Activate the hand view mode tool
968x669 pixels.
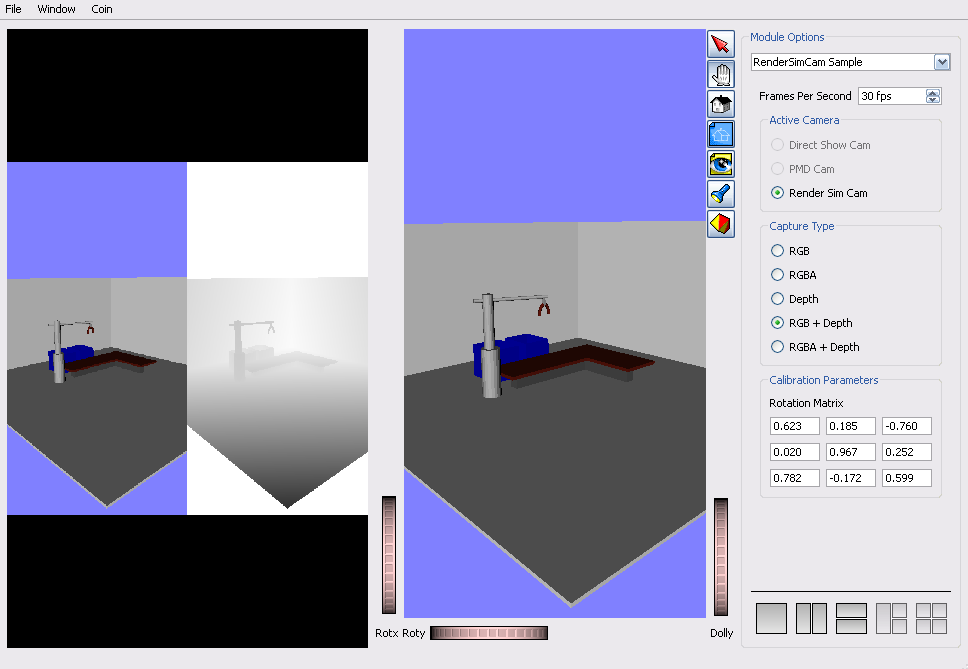[720, 74]
